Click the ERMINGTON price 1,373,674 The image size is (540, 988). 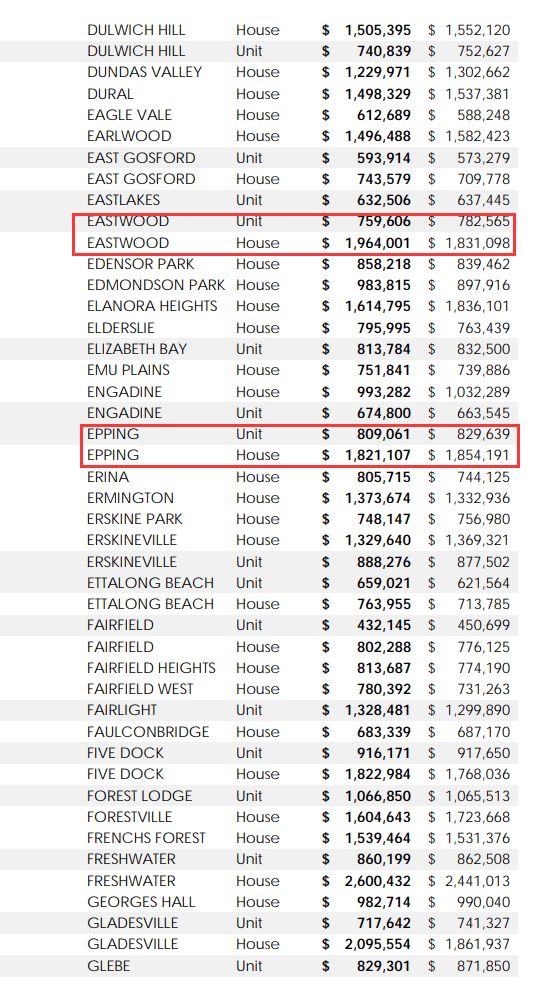pyautogui.click(x=378, y=498)
